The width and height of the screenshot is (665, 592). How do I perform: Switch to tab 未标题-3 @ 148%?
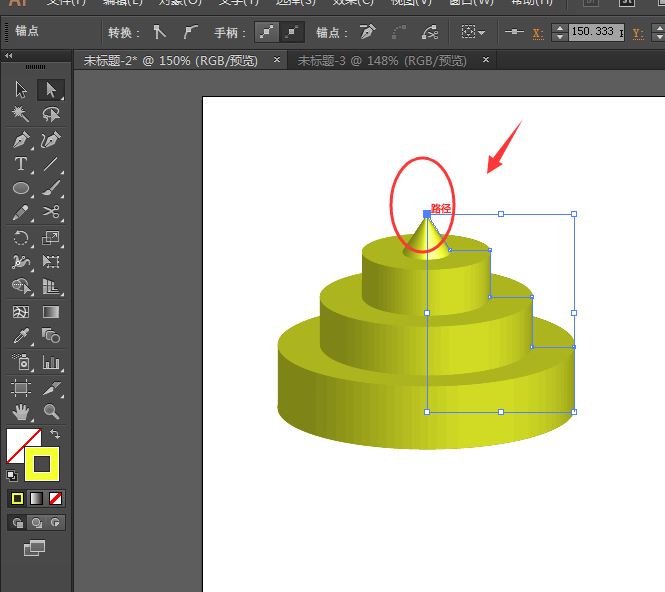click(x=382, y=61)
